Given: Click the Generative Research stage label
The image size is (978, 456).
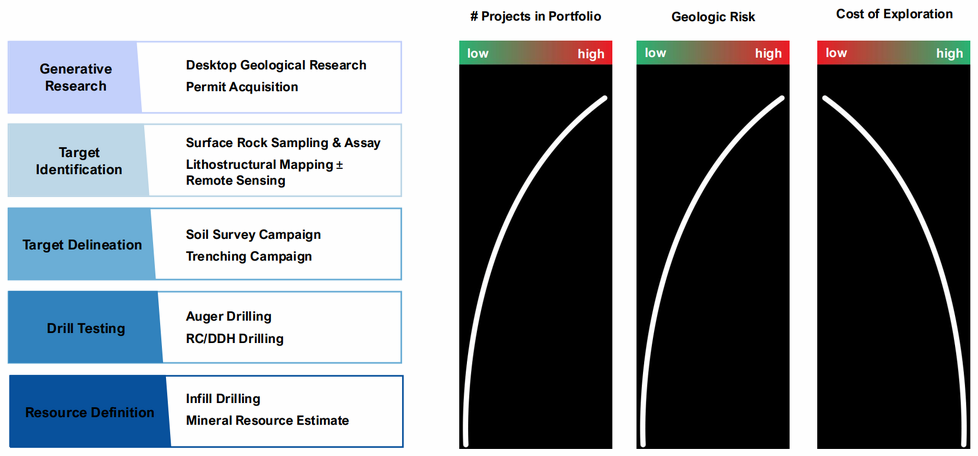Looking at the screenshot, I should (x=75, y=77).
